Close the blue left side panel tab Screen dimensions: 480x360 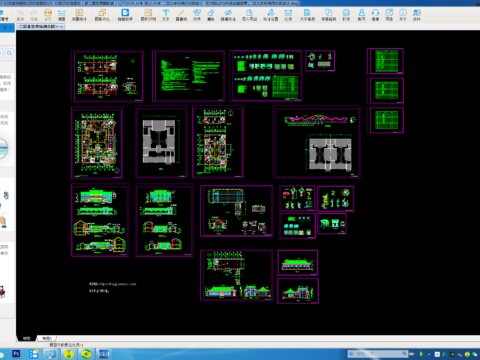(11, 28)
